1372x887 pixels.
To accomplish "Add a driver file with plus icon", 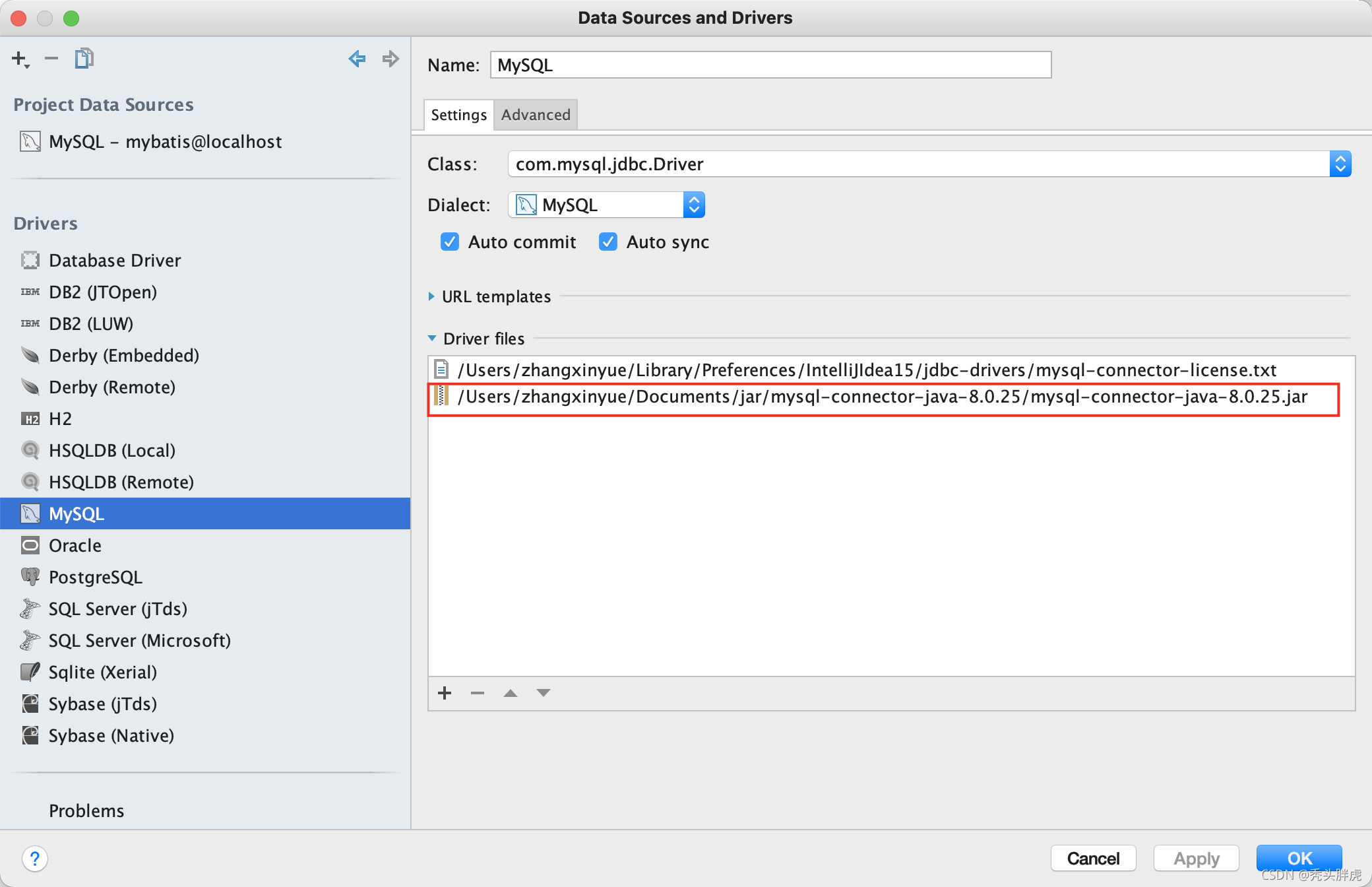I will pyautogui.click(x=445, y=693).
